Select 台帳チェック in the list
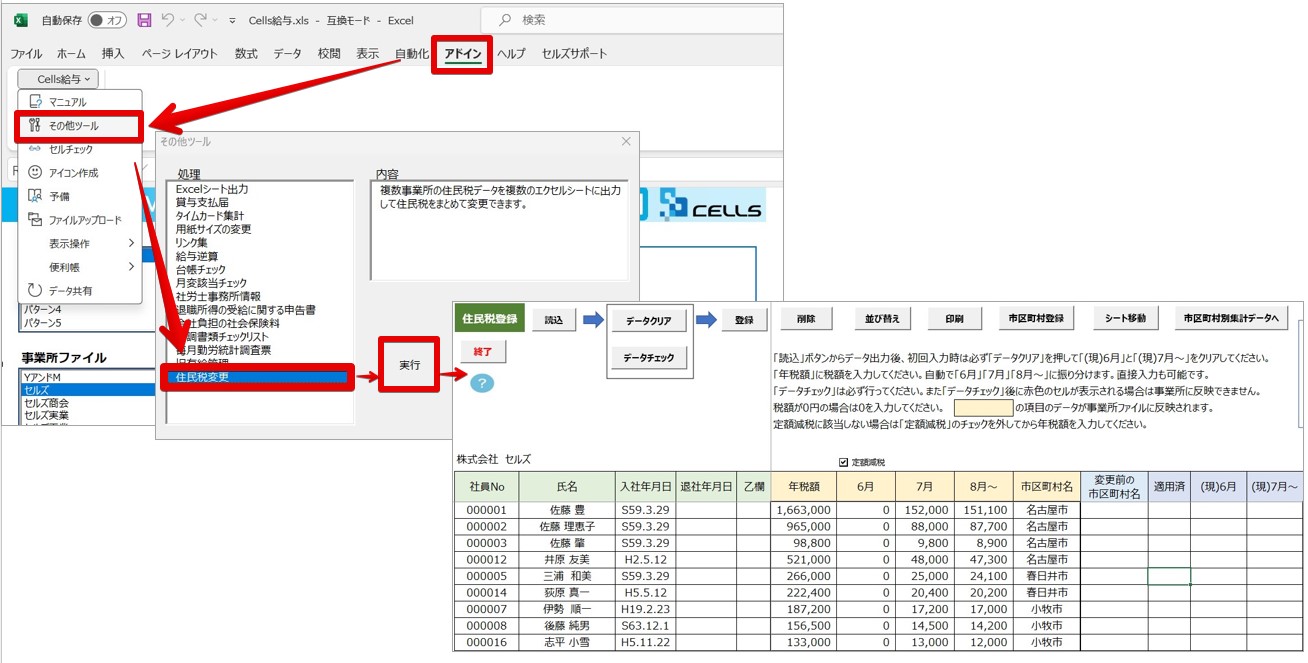Image resolution: width=1308 pixels, height=663 pixels. [x=200, y=270]
